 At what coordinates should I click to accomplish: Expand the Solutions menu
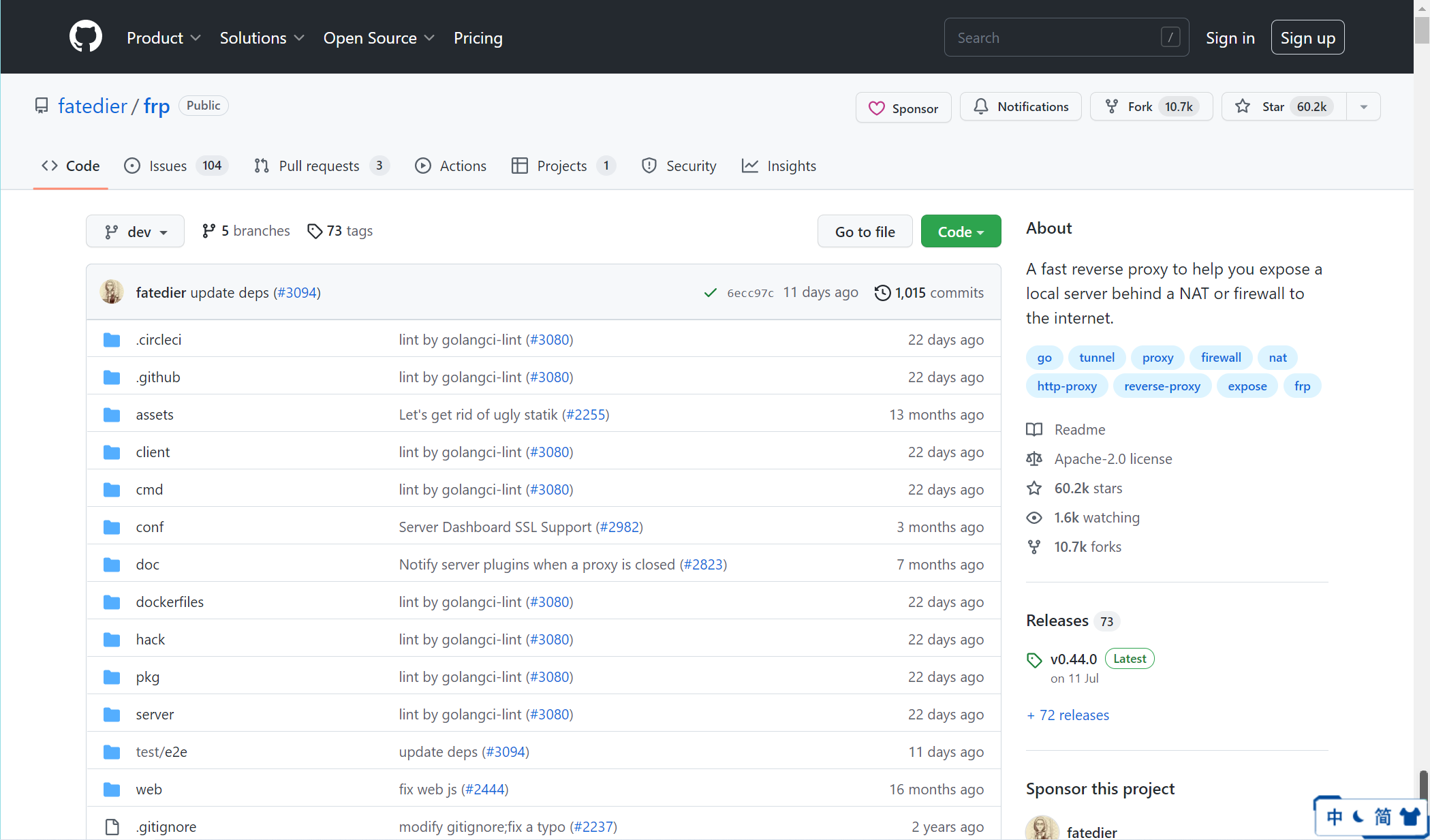262,38
